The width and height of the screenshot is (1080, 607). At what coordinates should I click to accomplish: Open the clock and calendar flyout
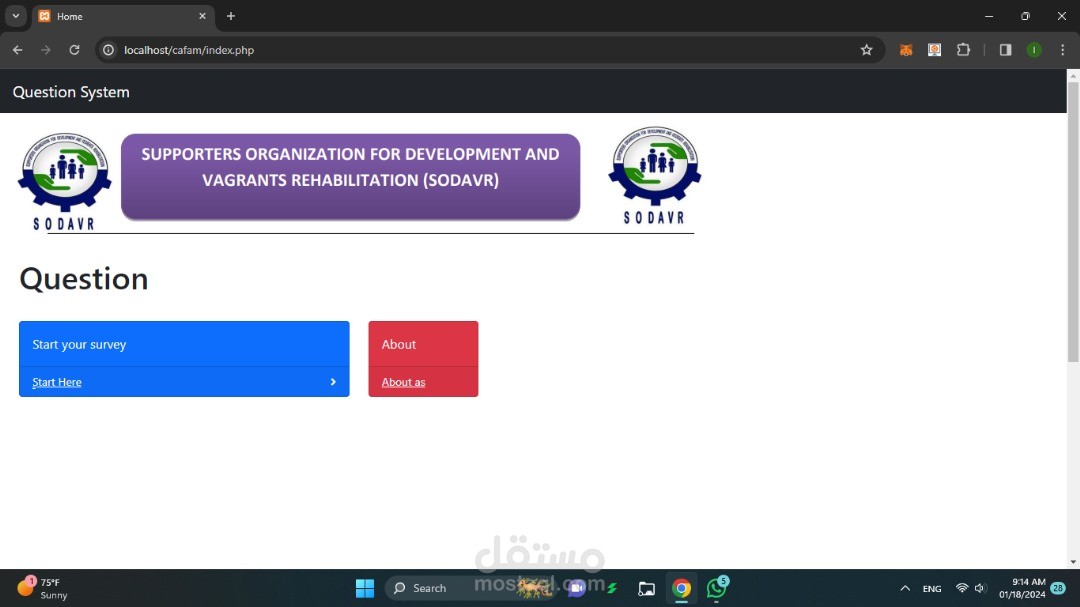coord(1022,588)
